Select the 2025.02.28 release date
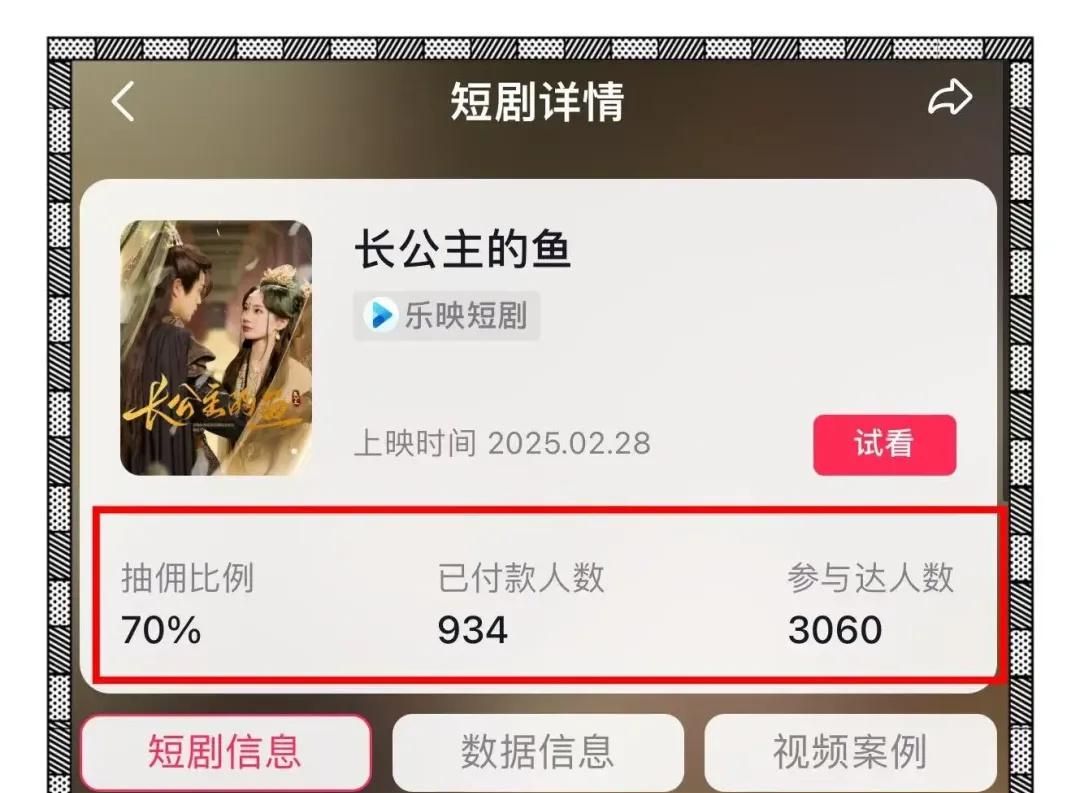The image size is (1080, 793). tap(570, 444)
